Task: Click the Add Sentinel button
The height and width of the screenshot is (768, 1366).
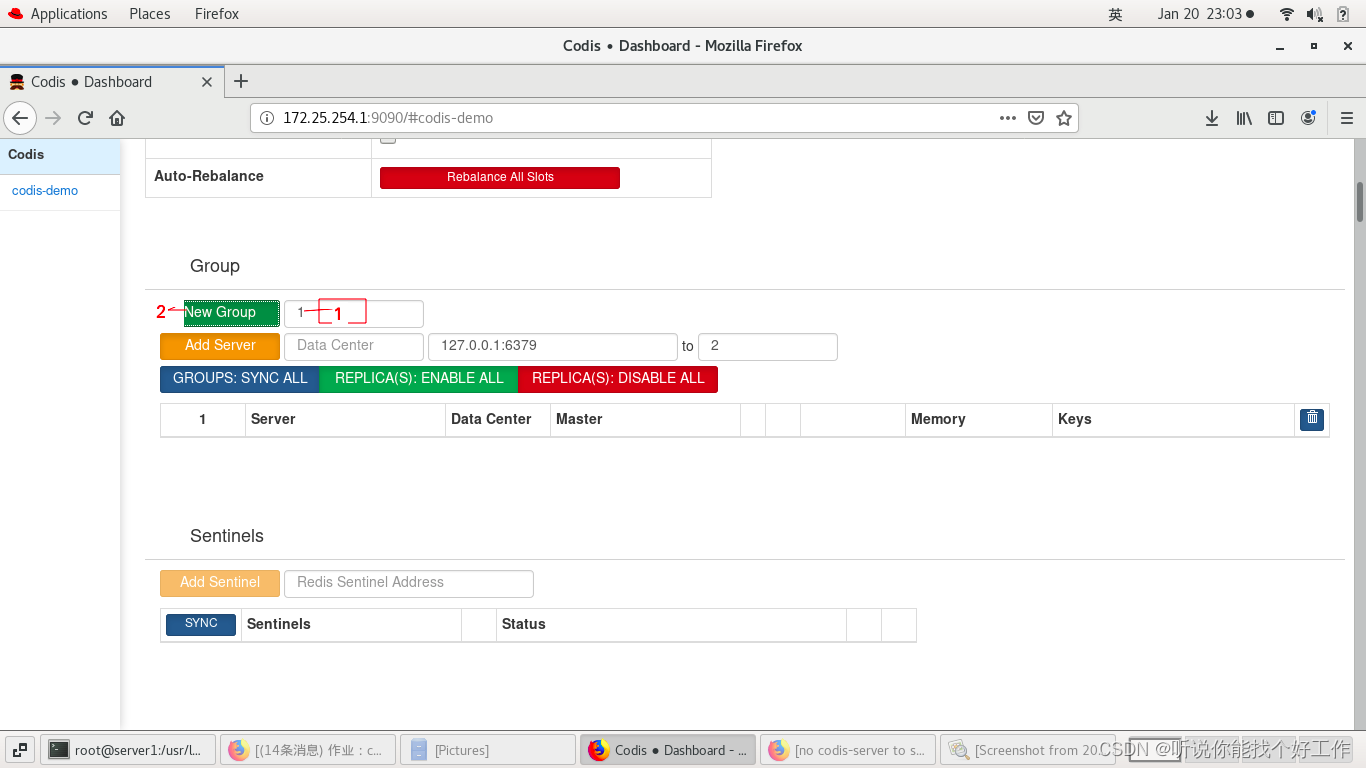Action: click(x=220, y=583)
